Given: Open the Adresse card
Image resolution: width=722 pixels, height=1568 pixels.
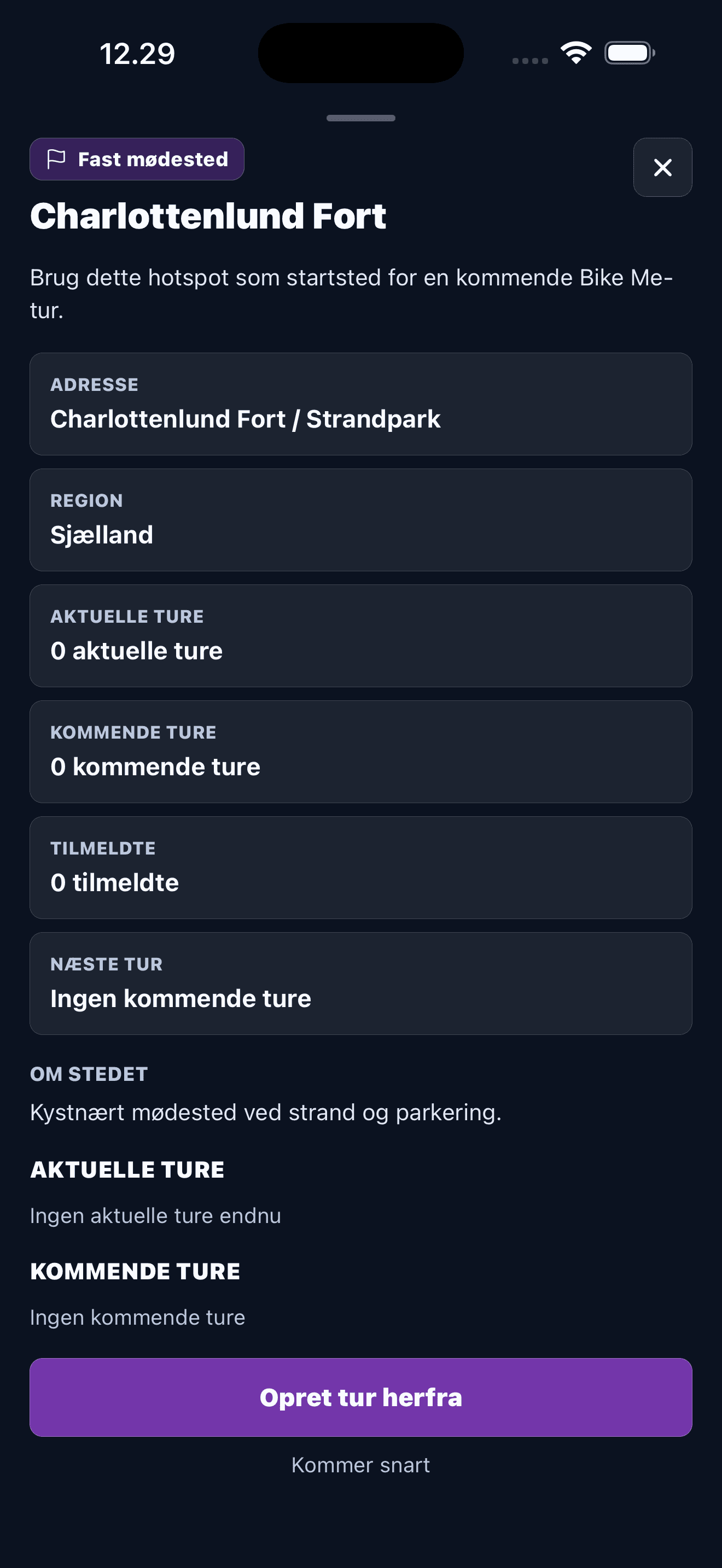Looking at the screenshot, I should [361, 404].
